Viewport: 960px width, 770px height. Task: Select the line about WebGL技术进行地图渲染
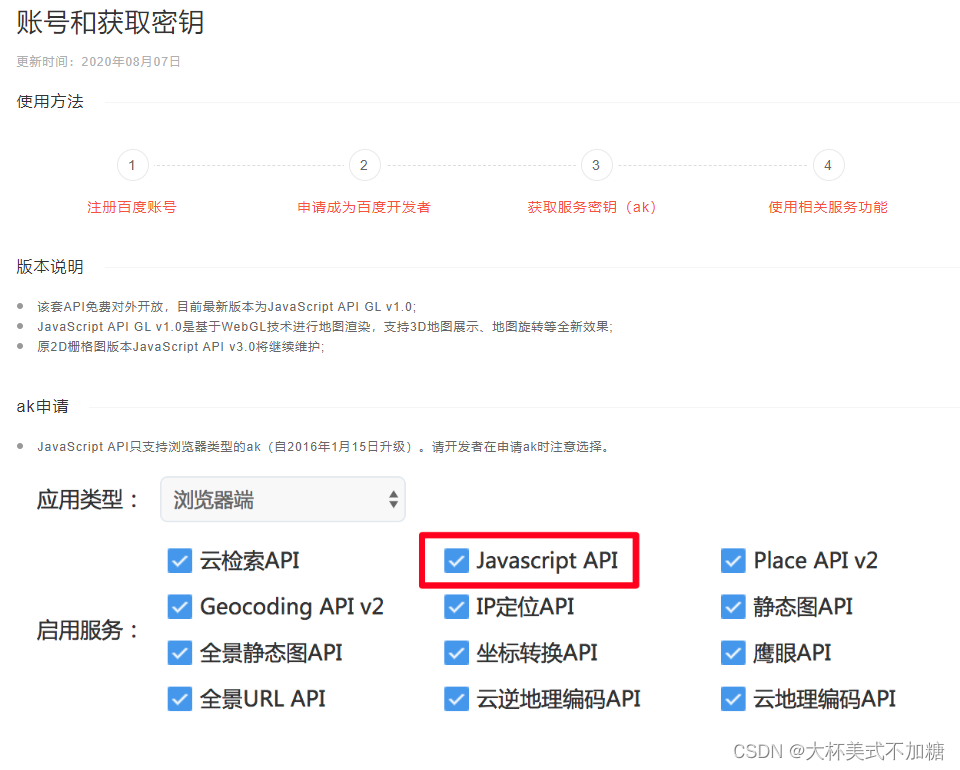tap(324, 327)
